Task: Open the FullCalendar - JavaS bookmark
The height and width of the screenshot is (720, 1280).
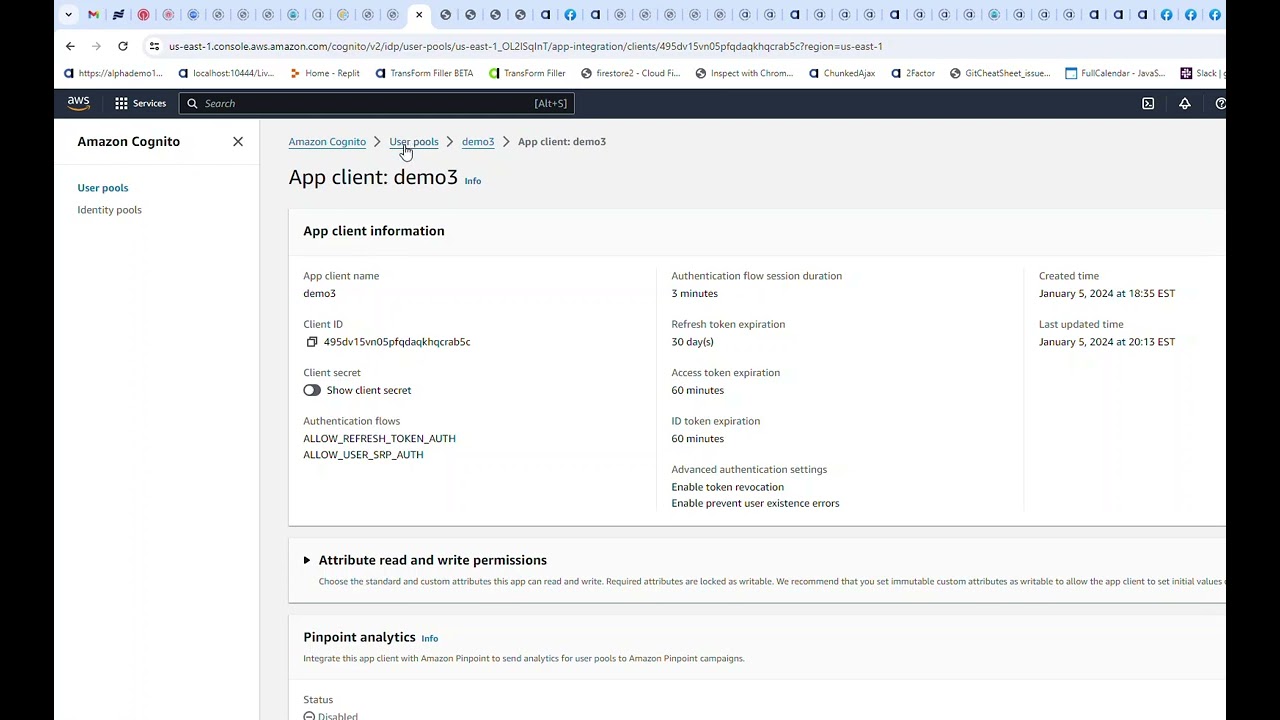Action: click(1115, 73)
